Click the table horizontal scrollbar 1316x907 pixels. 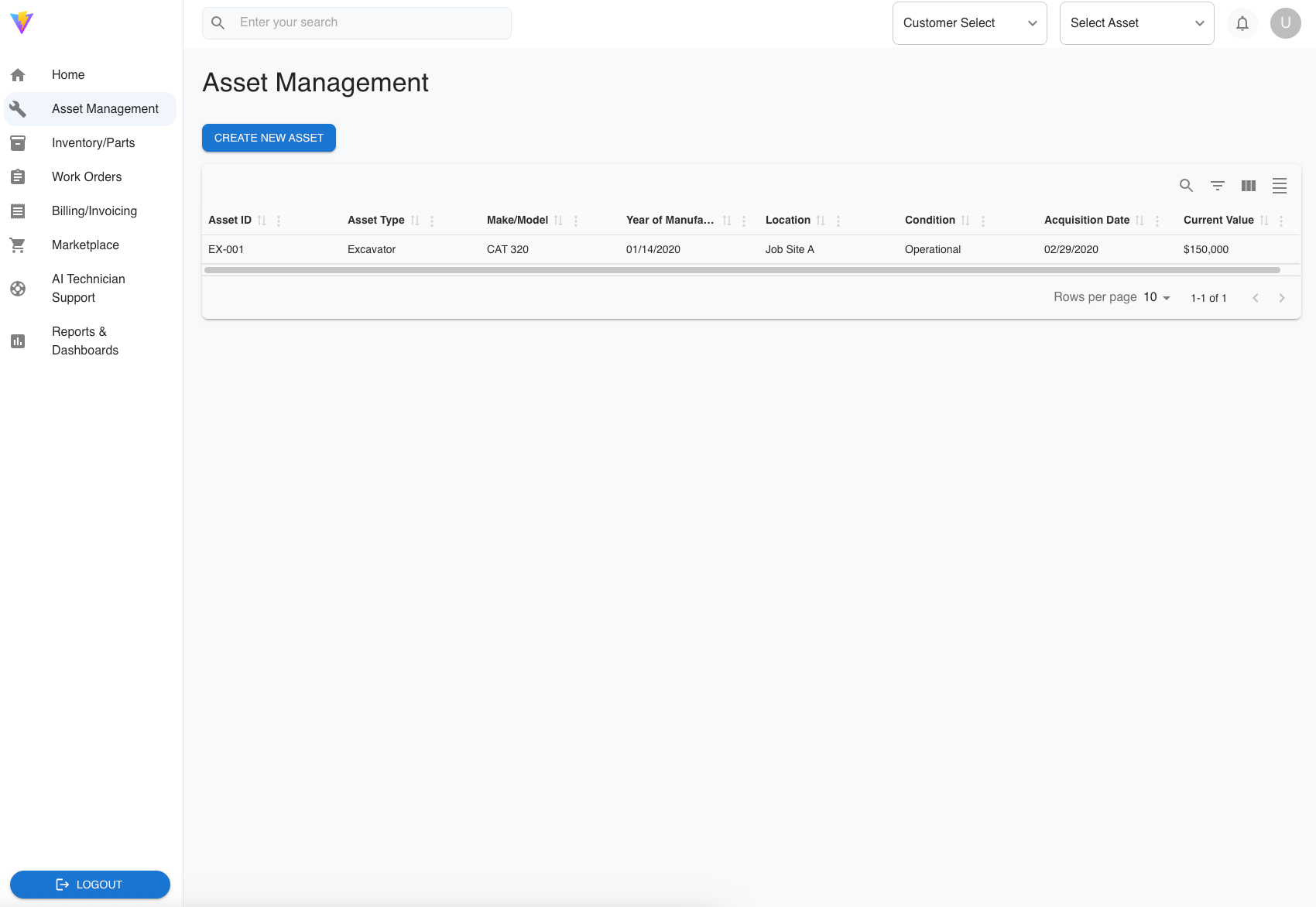(x=742, y=270)
